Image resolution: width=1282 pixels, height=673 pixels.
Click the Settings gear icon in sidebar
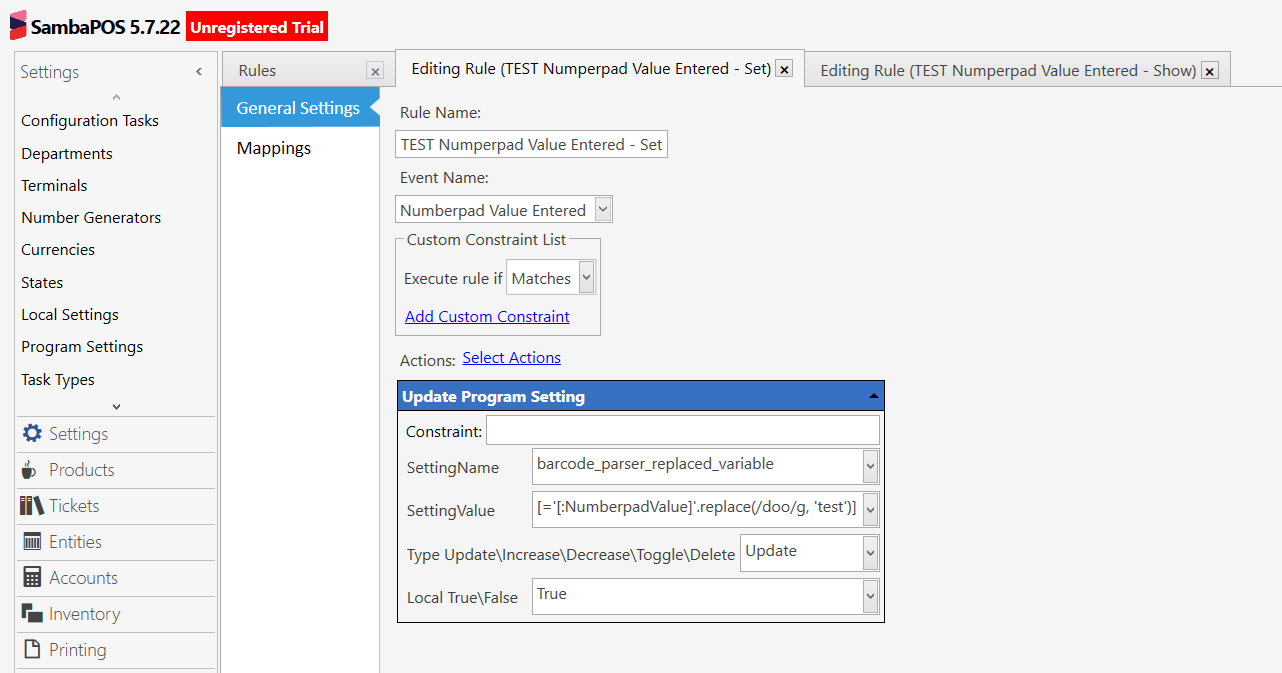click(32, 434)
